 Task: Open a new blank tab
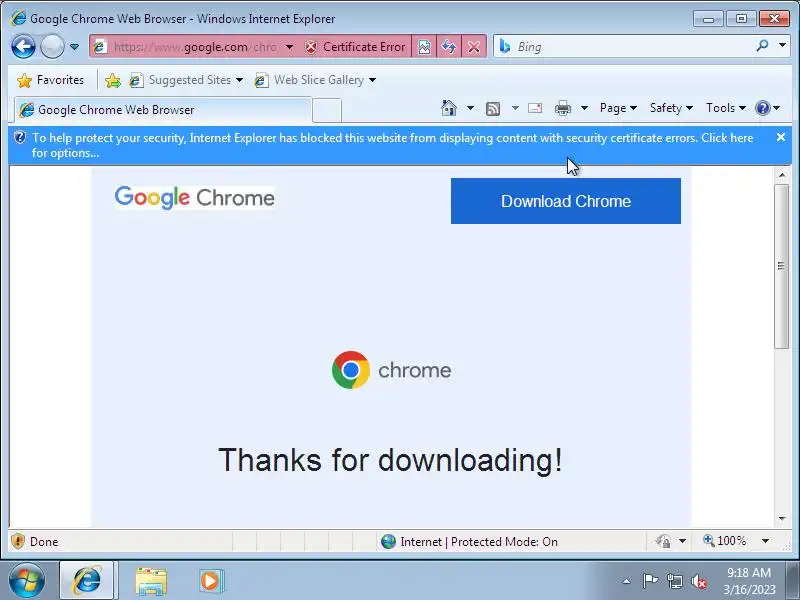(327, 111)
